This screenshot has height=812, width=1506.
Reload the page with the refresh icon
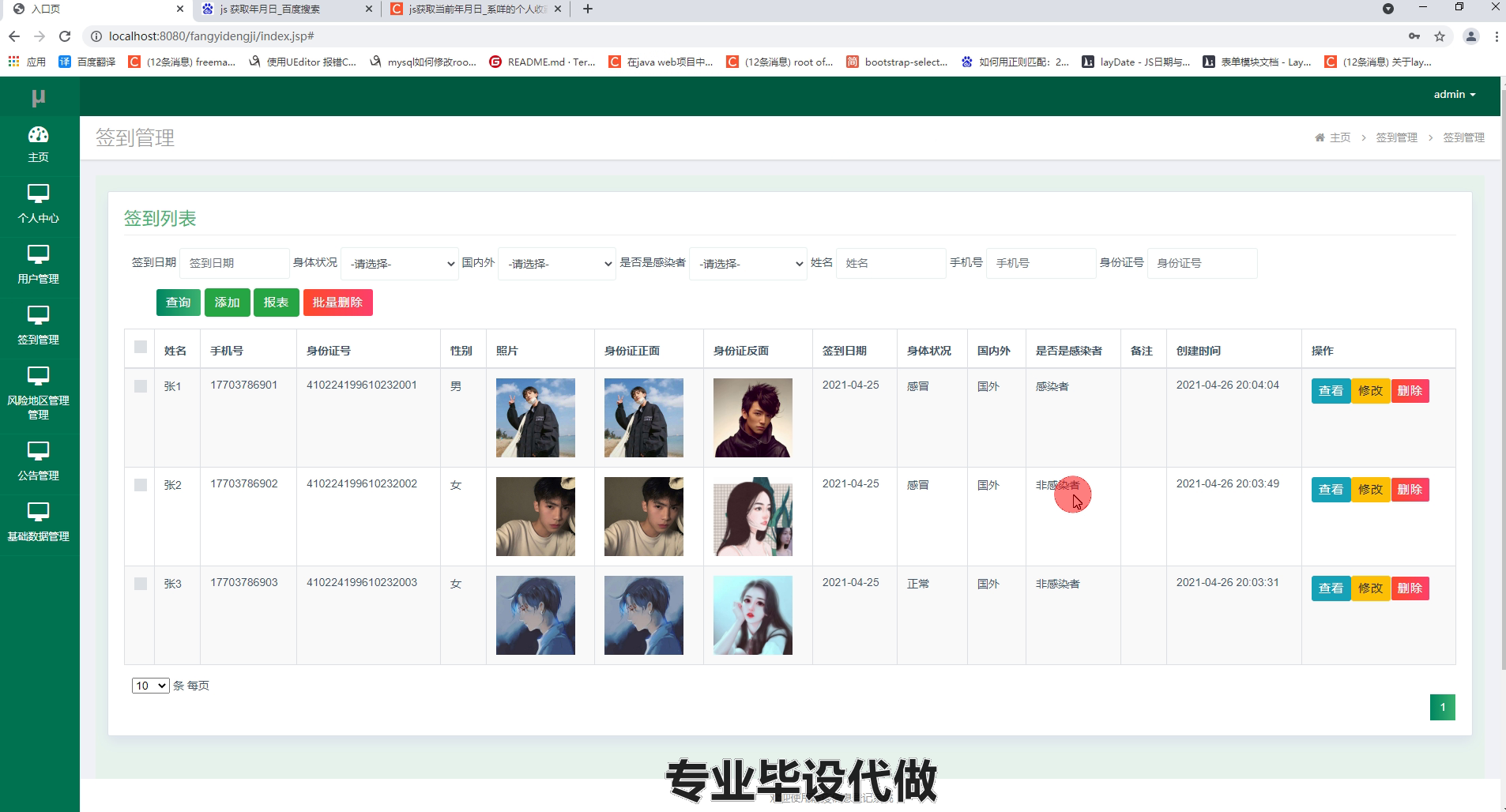65,36
